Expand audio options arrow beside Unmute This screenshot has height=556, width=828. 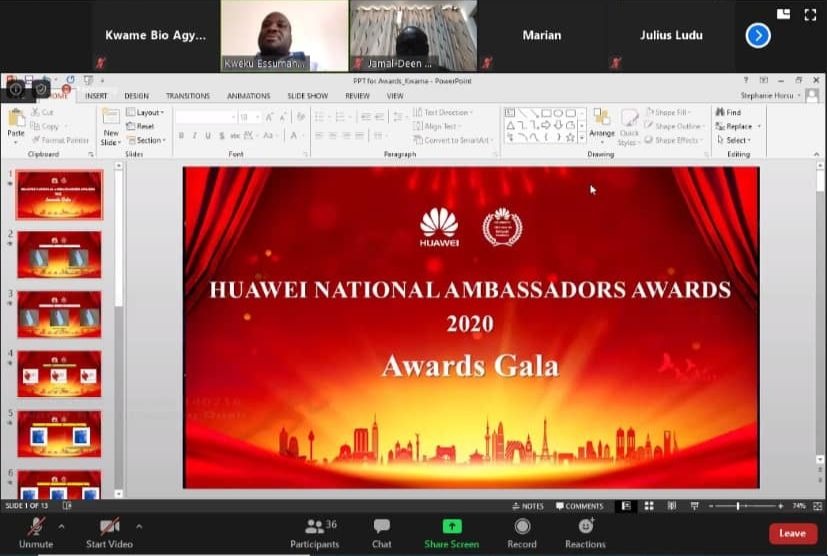[62, 526]
